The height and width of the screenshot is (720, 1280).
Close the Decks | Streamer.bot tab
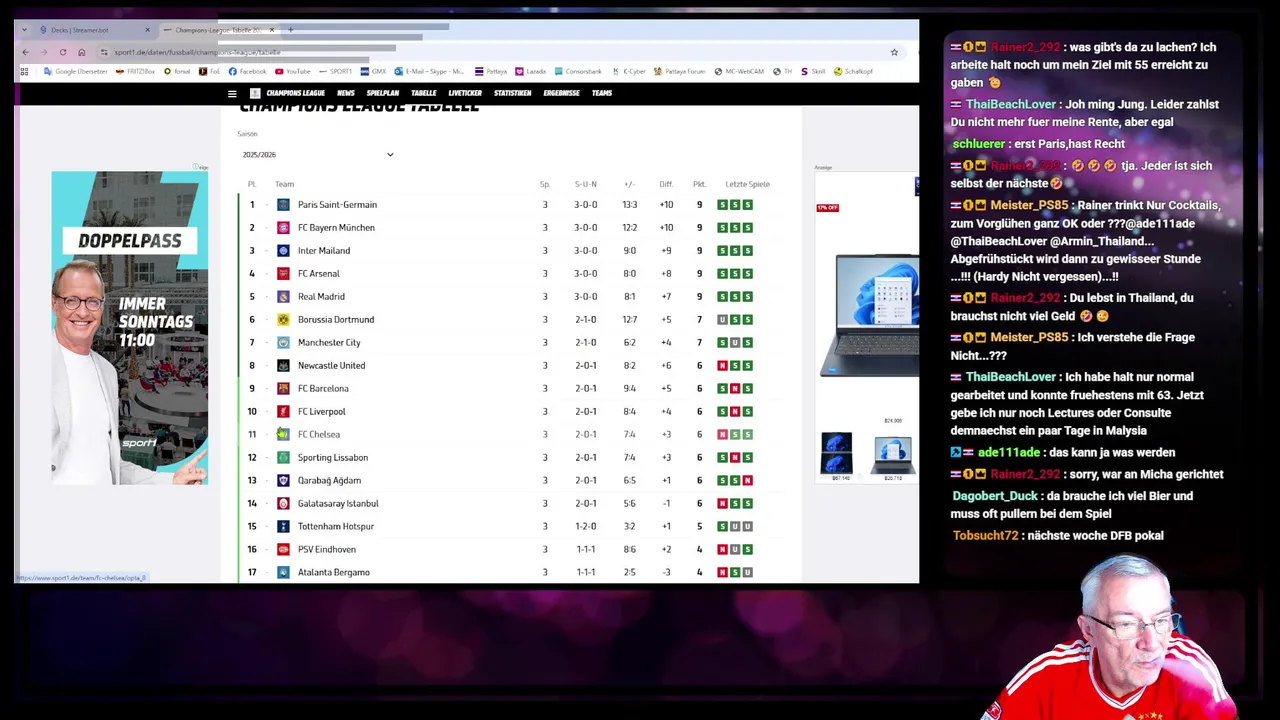(147, 30)
